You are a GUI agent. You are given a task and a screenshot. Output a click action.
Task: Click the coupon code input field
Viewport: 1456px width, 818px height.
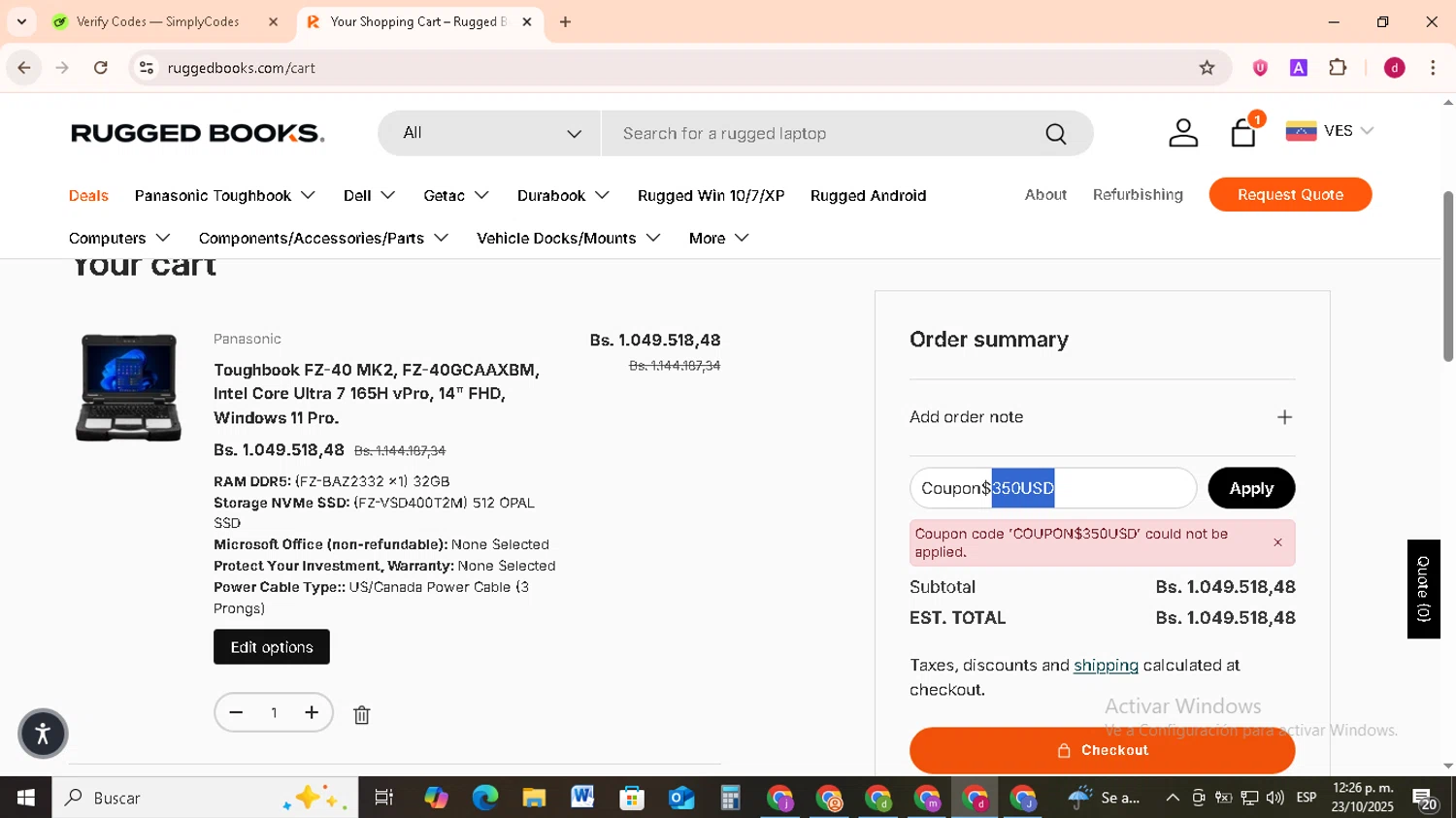(1053, 488)
